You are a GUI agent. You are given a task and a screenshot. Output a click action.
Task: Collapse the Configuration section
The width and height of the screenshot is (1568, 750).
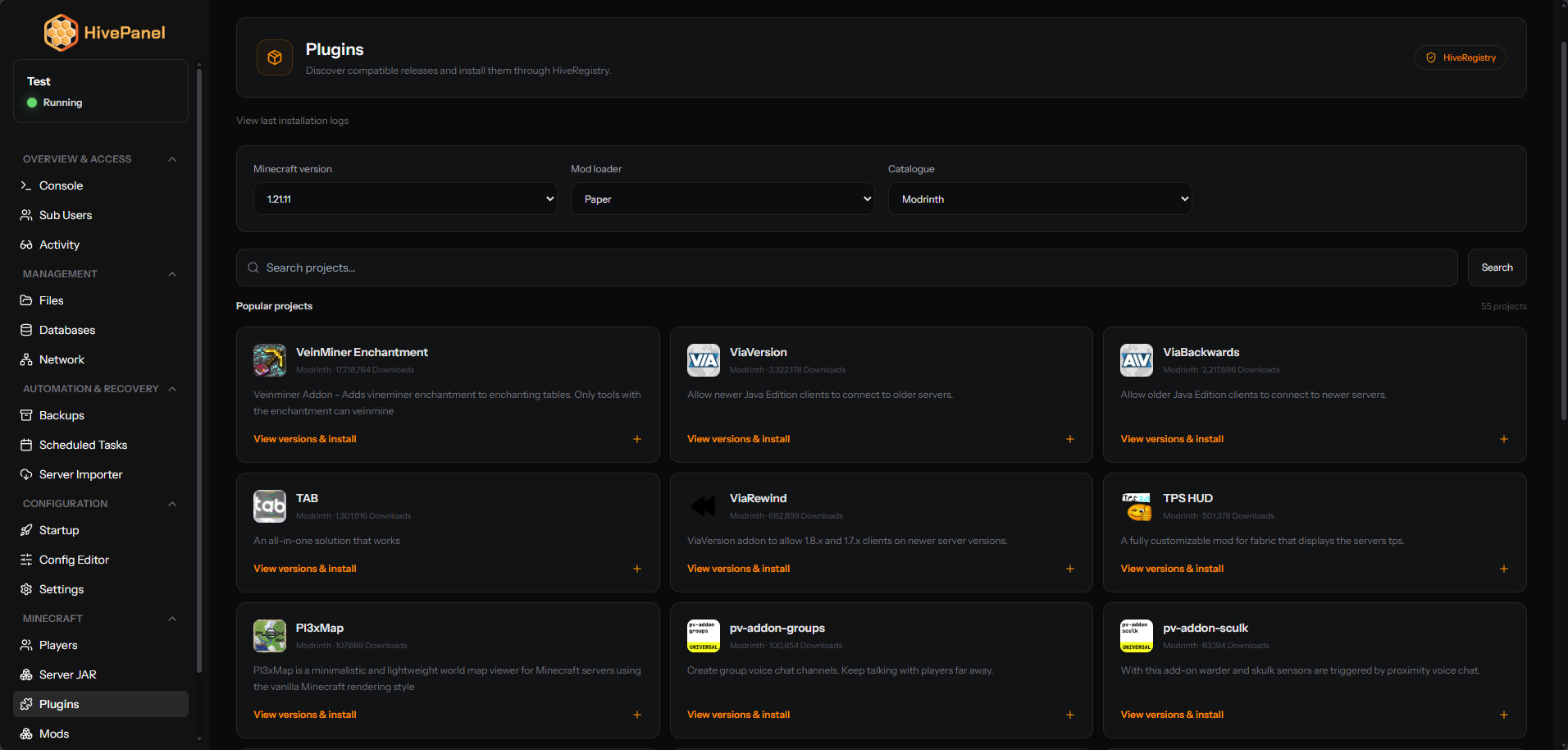point(172,504)
